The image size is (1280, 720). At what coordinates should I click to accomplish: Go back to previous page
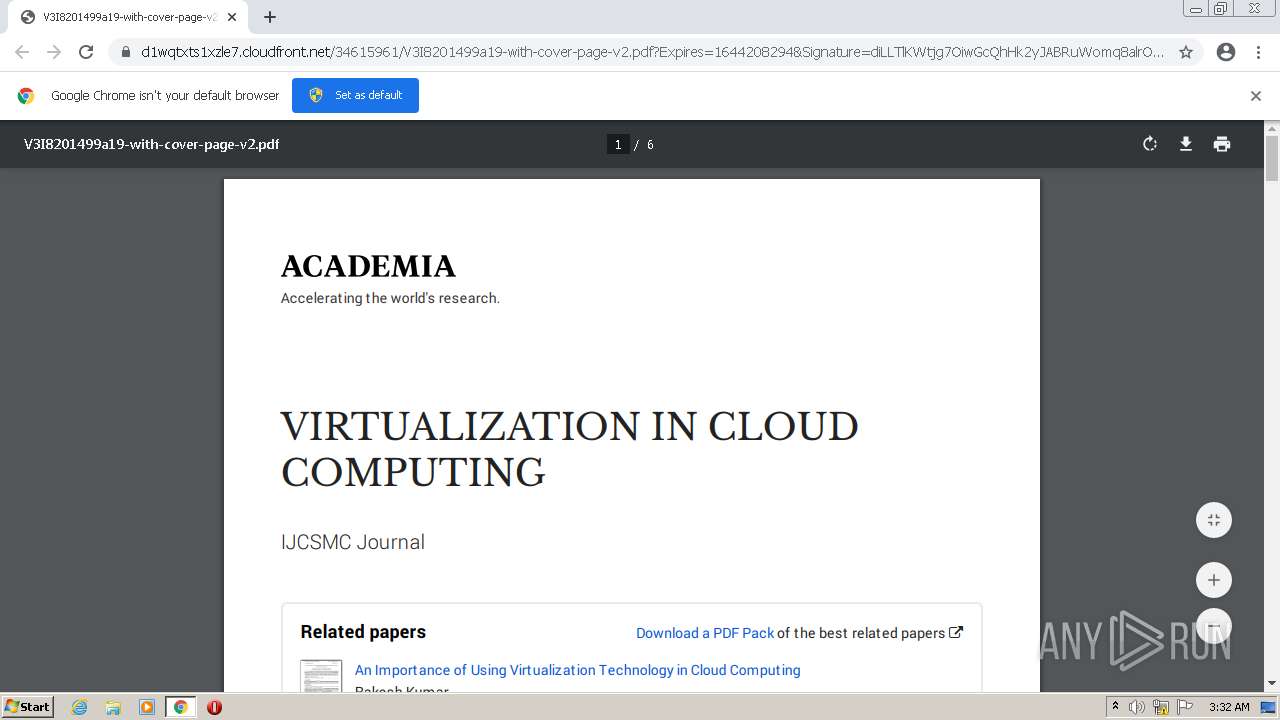coord(22,52)
